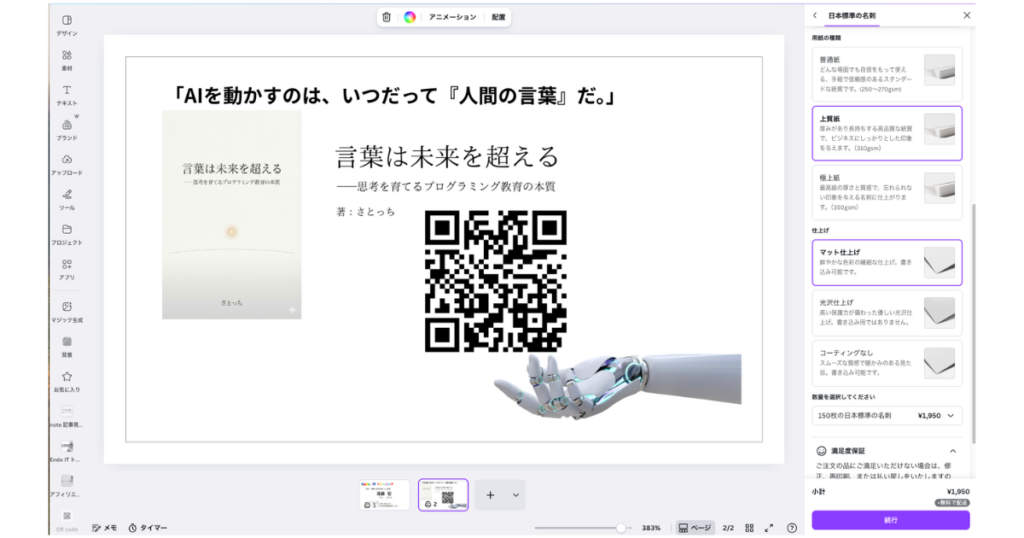Open the アップロード (Uploads) panel

pos(66,163)
